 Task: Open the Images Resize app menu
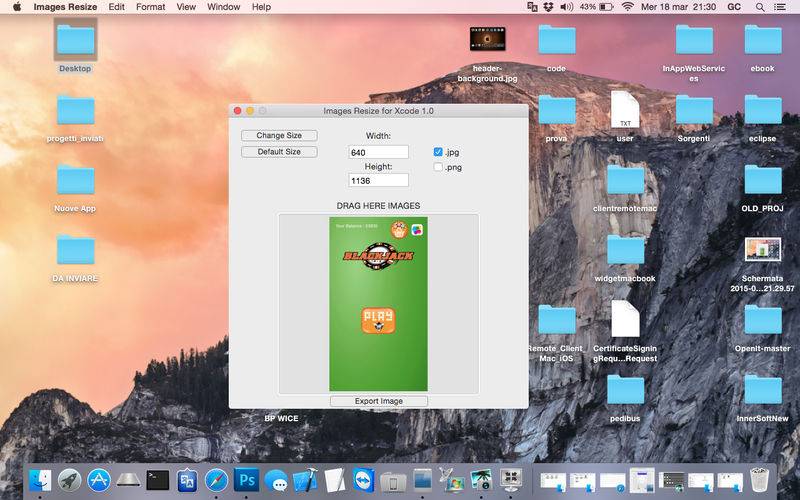click(x=65, y=7)
